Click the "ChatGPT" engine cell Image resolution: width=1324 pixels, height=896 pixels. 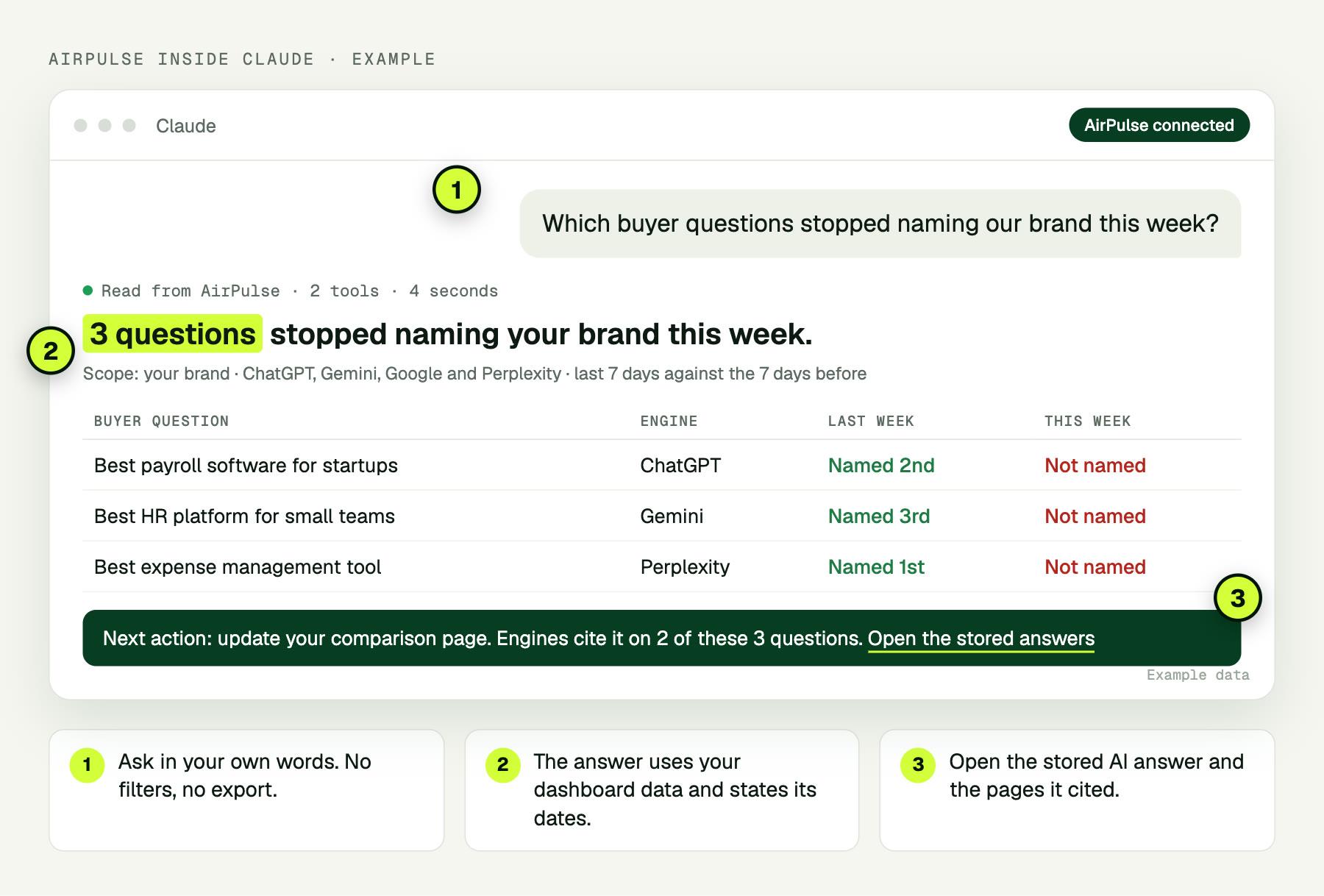point(680,466)
